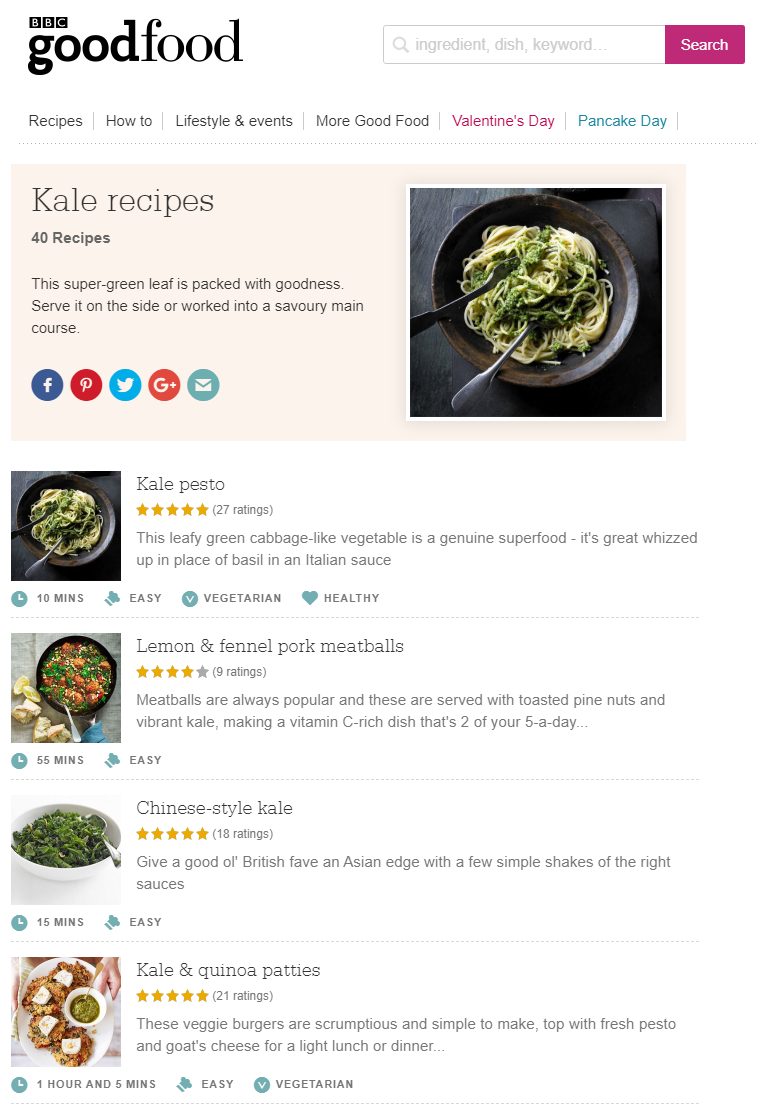Go to Valentine's Day link
Screen dimensions: 757x1106
pos(503,121)
